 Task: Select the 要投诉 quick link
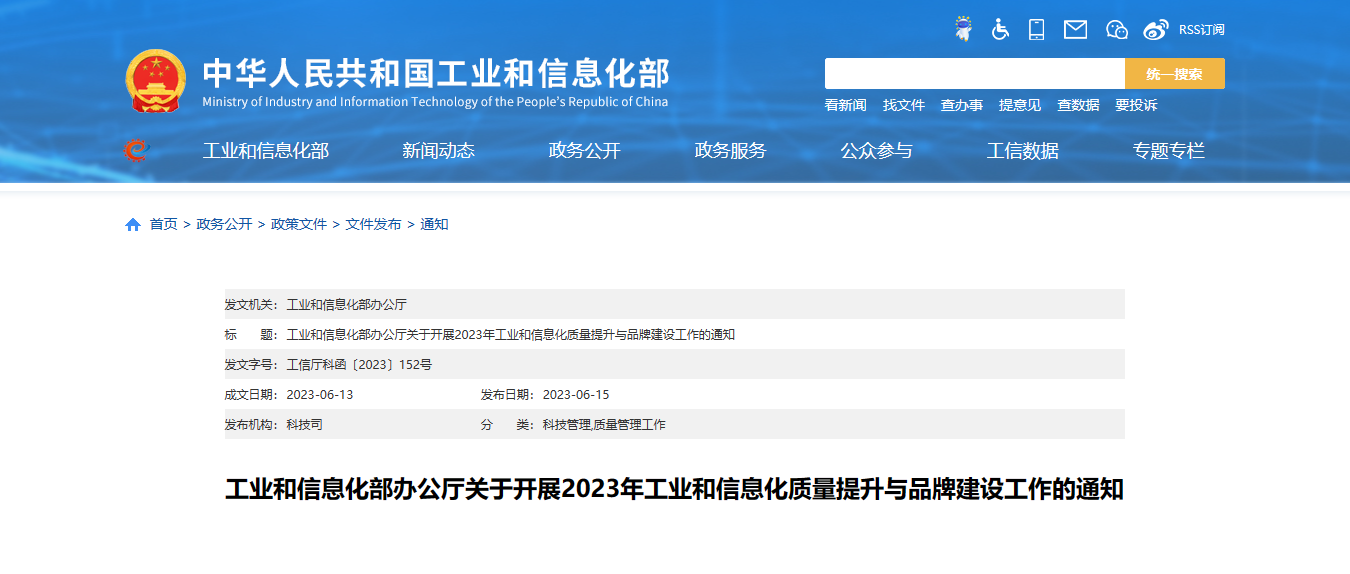tap(1136, 105)
